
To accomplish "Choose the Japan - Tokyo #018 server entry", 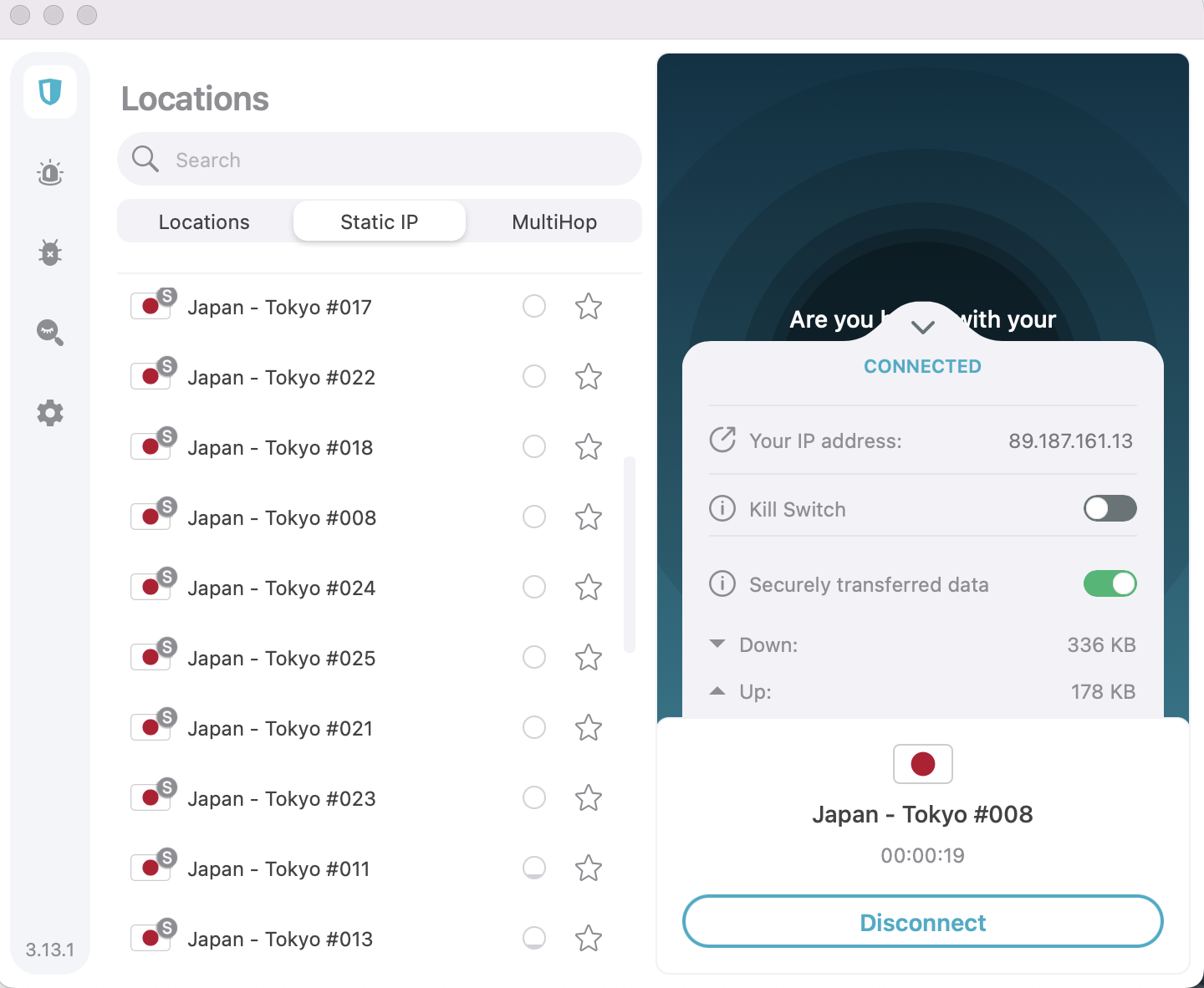I will (x=280, y=448).
